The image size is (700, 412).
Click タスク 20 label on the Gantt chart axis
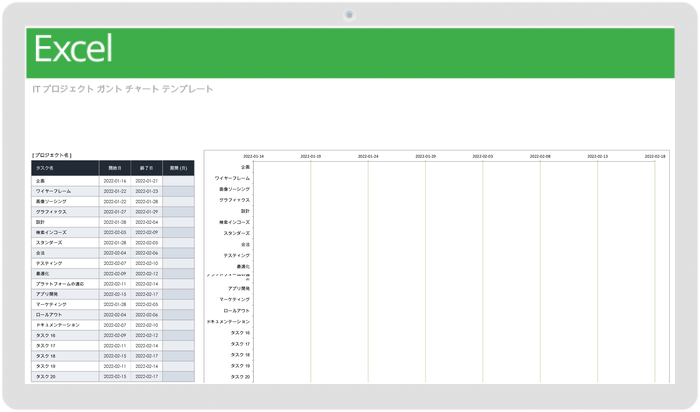point(240,377)
